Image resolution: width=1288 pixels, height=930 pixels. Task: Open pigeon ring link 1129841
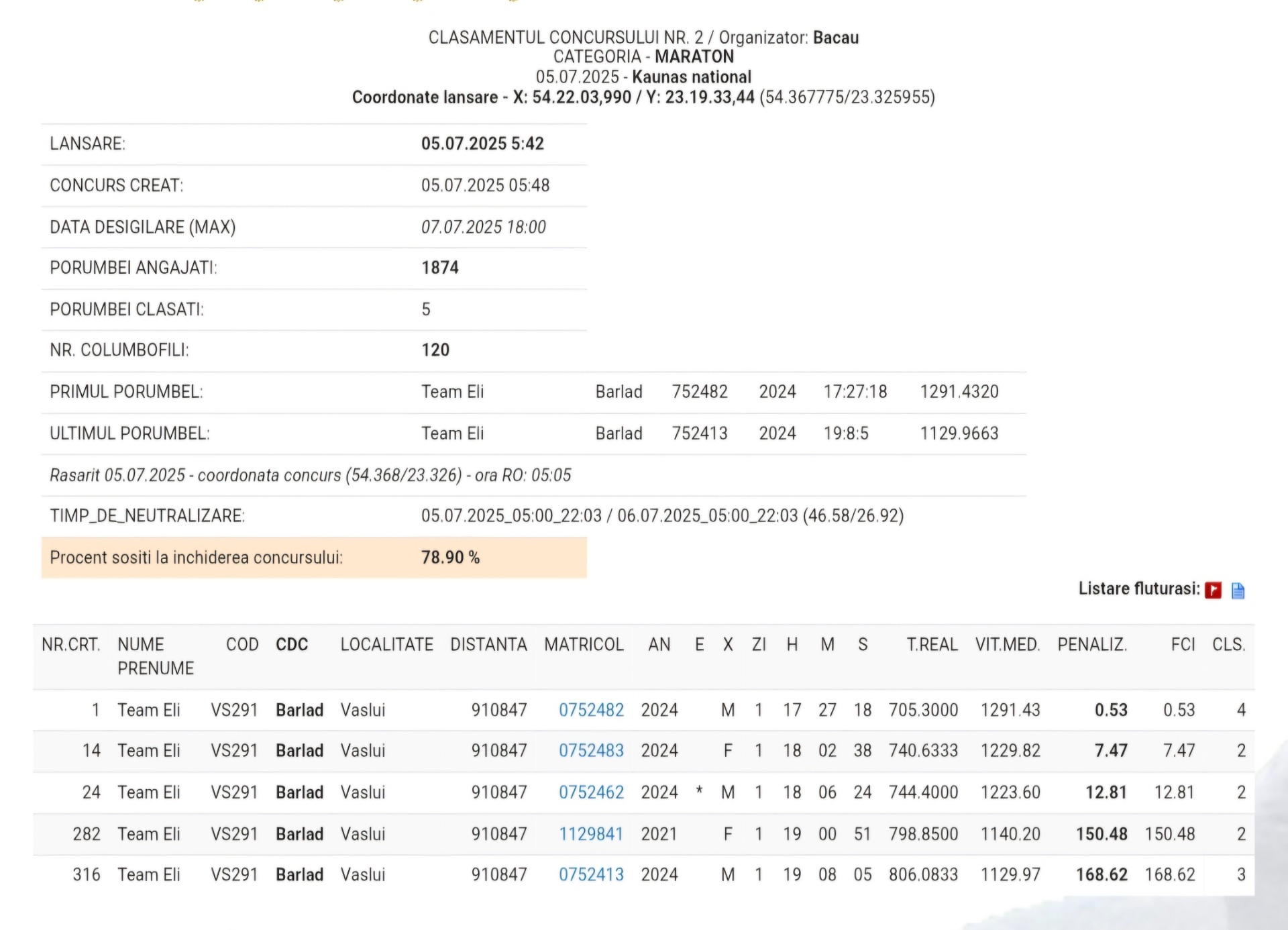click(x=591, y=833)
